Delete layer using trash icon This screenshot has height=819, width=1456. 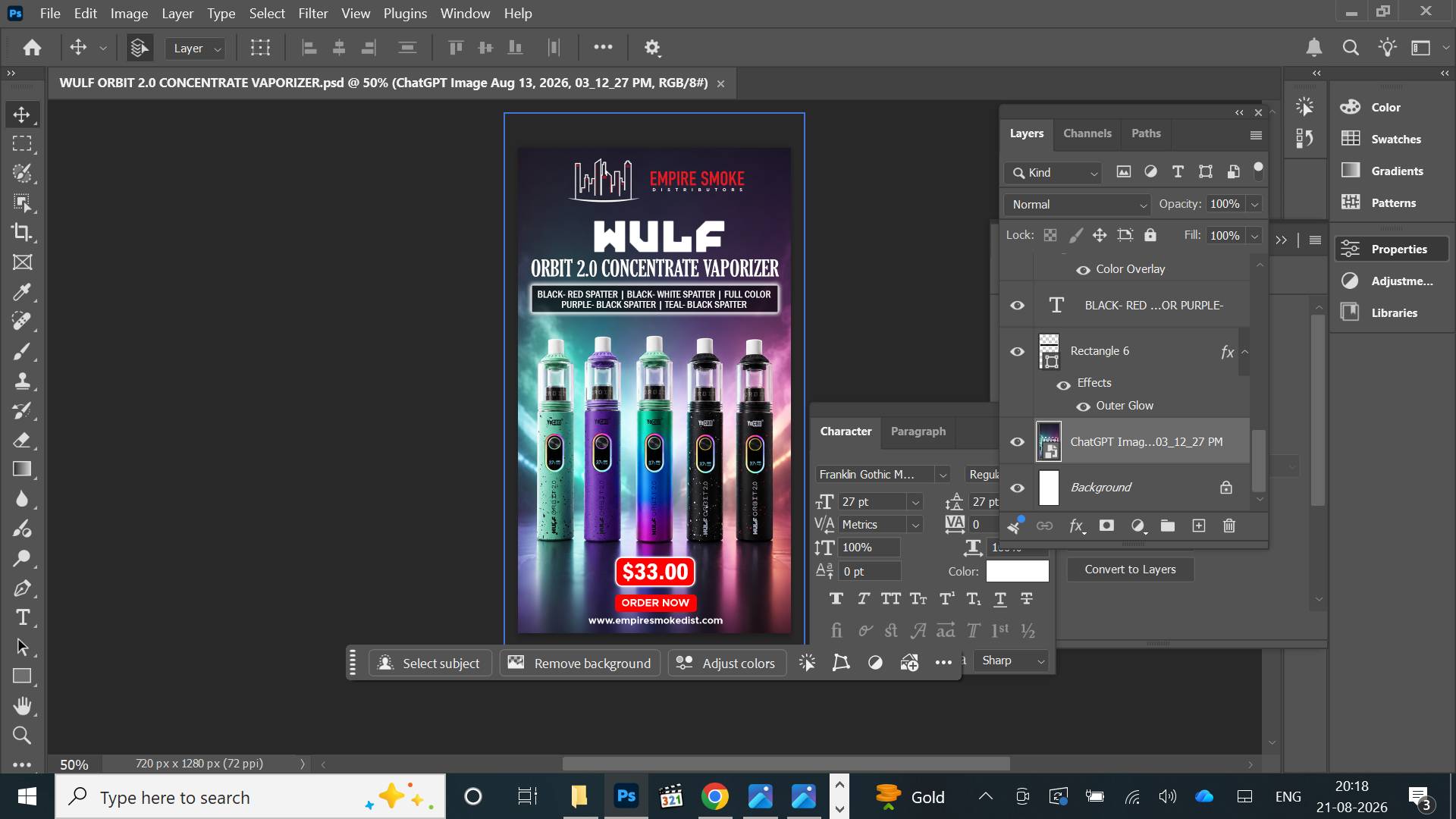1229,526
